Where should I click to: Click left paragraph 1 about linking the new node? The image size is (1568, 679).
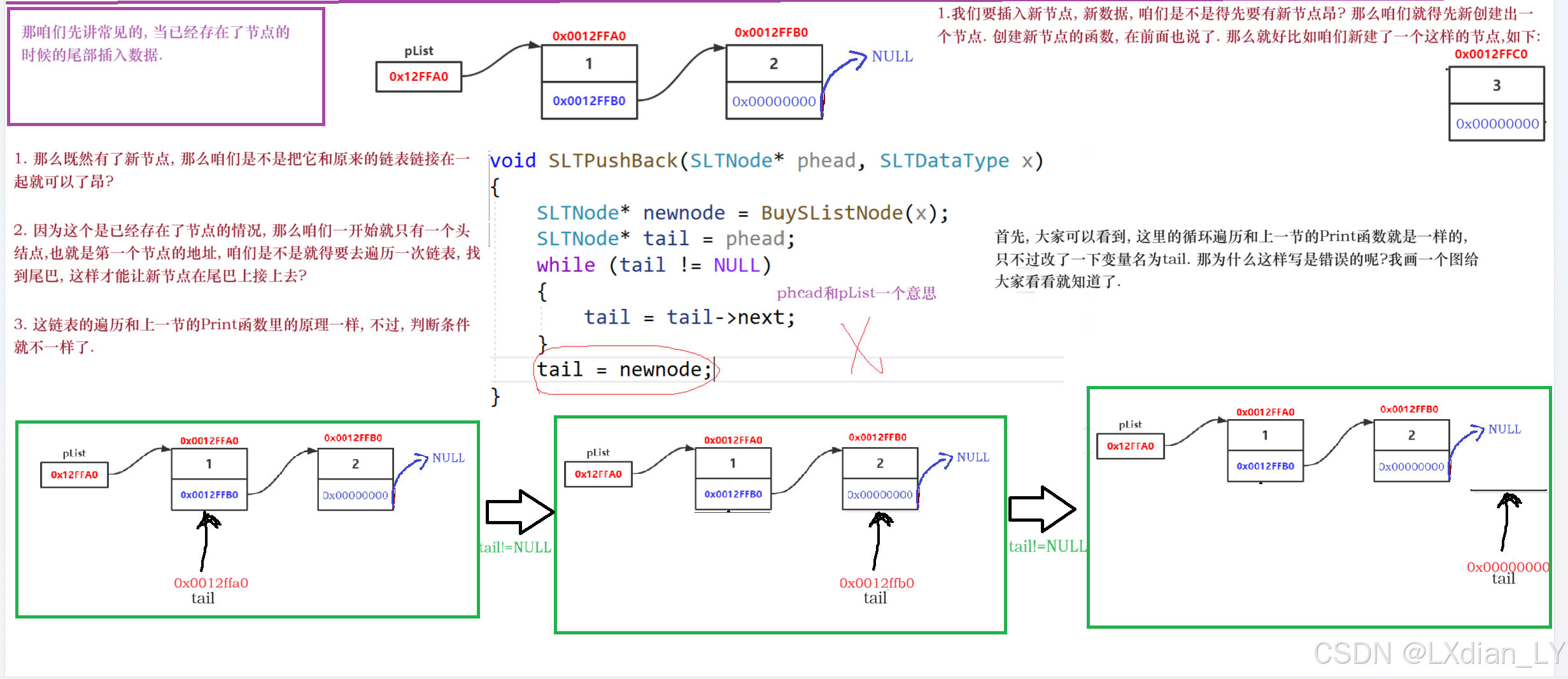tap(242, 170)
